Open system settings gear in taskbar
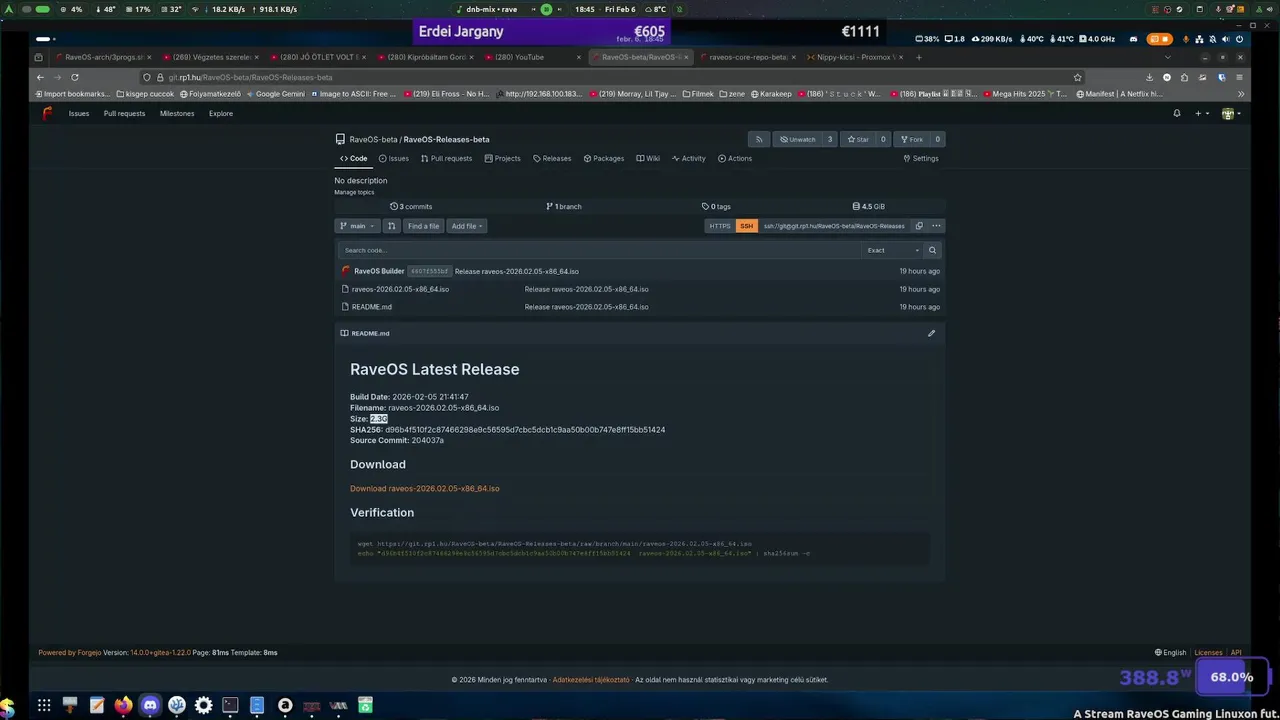Image resolution: width=1280 pixels, height=720 pixels. click(x=204, y=705)
